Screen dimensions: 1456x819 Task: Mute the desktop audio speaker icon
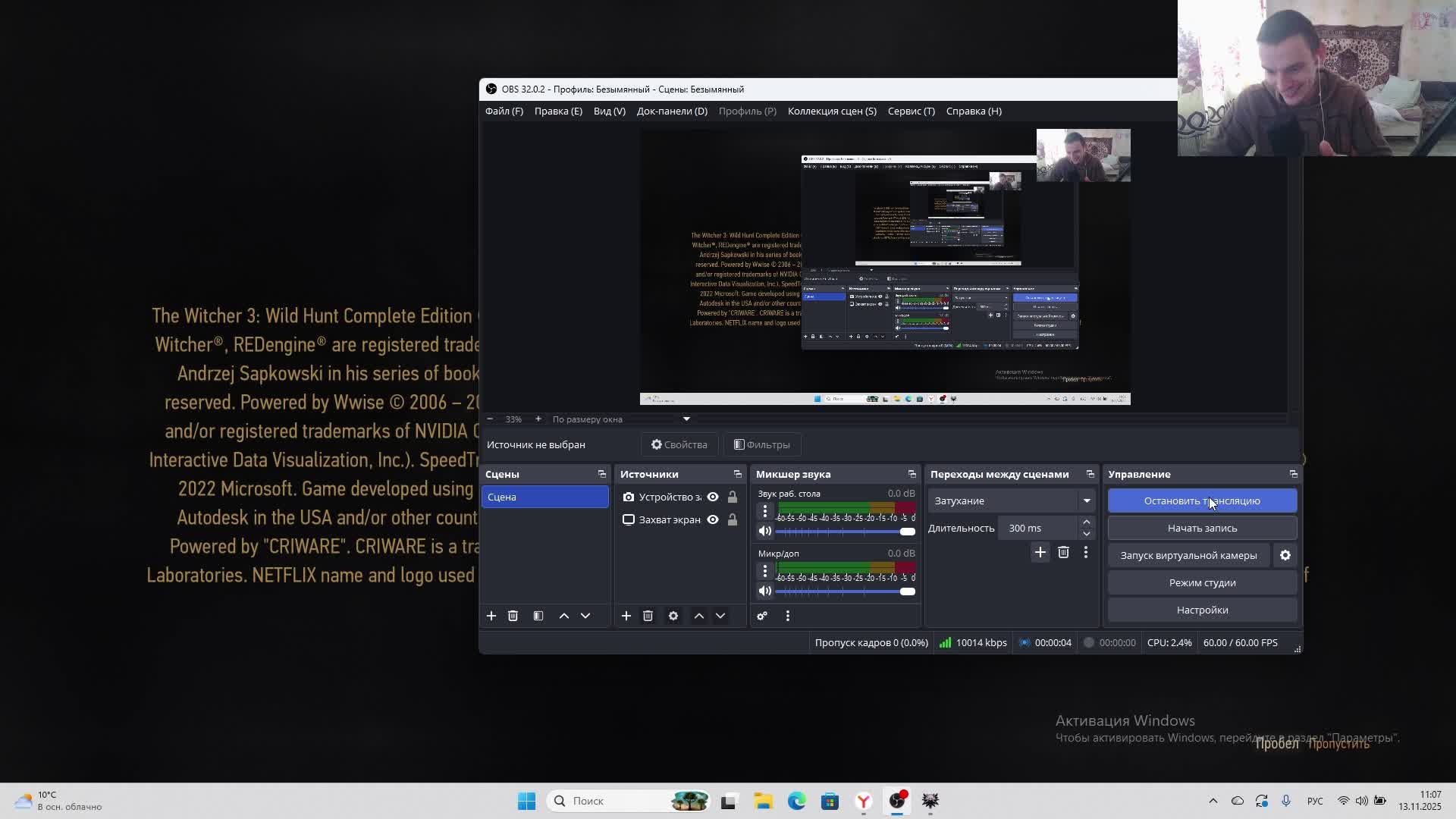tap(764, 531)
